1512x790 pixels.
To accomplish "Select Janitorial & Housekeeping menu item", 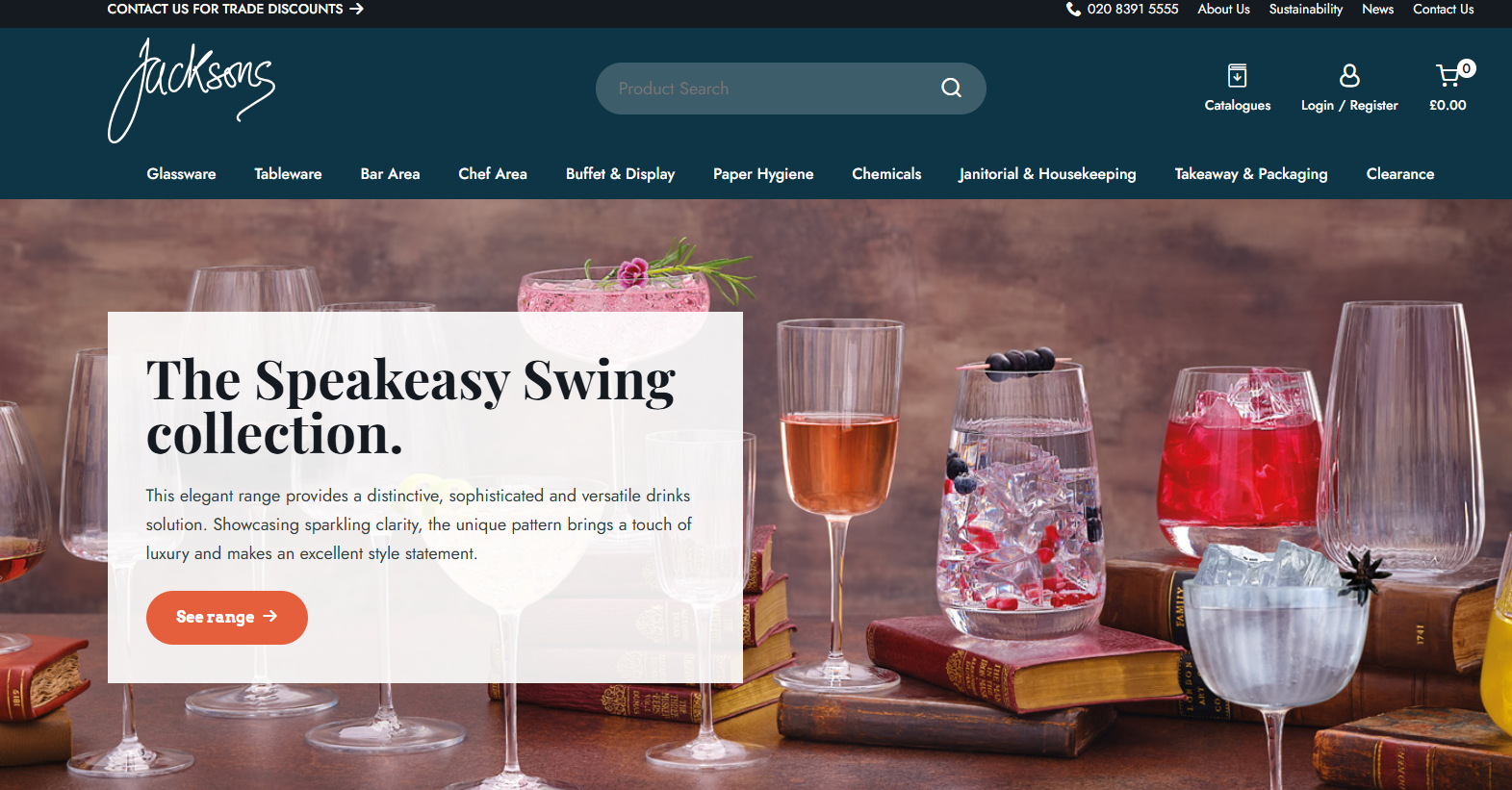I will (1047, 174).
